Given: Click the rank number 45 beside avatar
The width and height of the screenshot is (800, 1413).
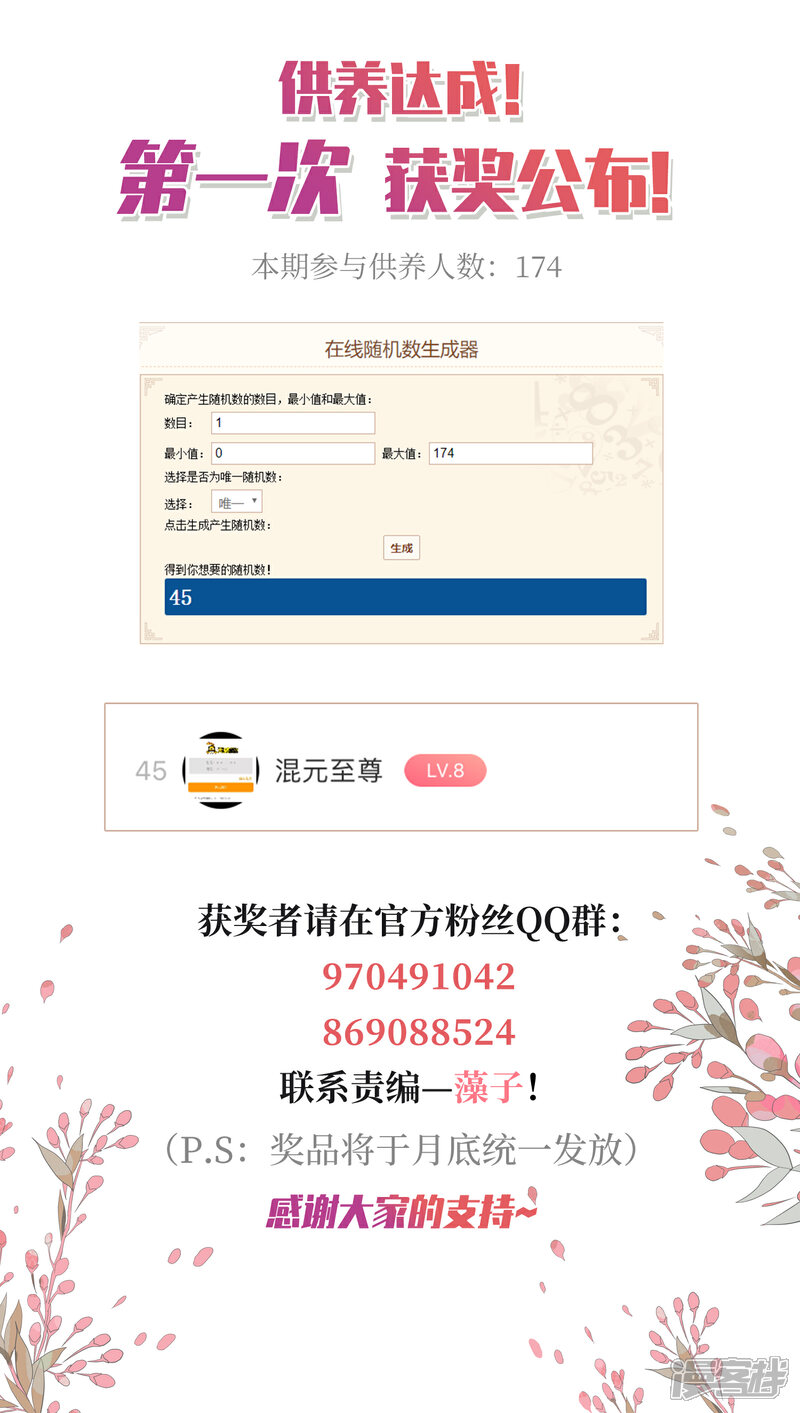Looking at the screenshot, I should [x=151, y=771].
